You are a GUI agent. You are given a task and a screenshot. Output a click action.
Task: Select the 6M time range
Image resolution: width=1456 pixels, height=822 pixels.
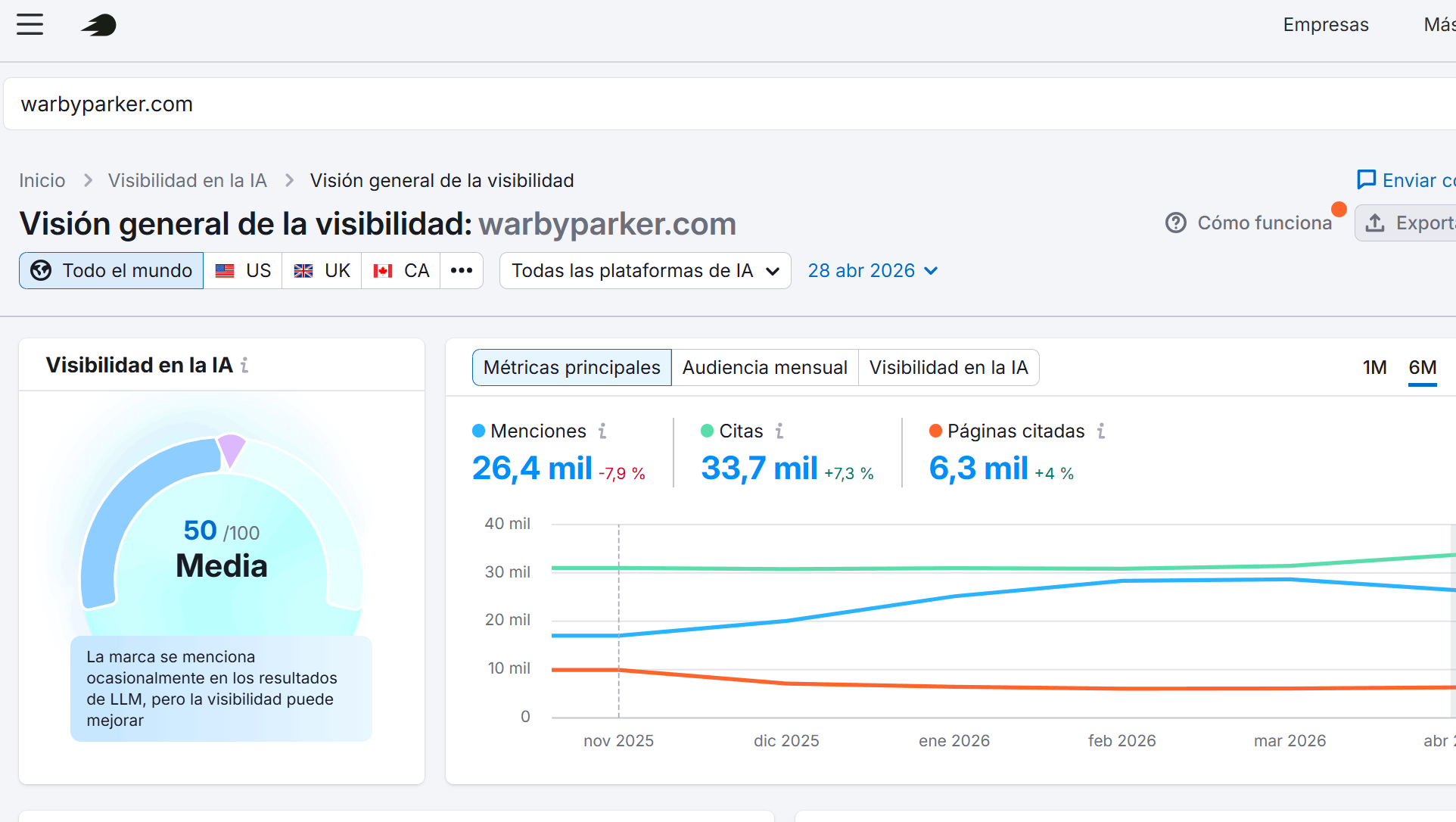click(1423, 368)
